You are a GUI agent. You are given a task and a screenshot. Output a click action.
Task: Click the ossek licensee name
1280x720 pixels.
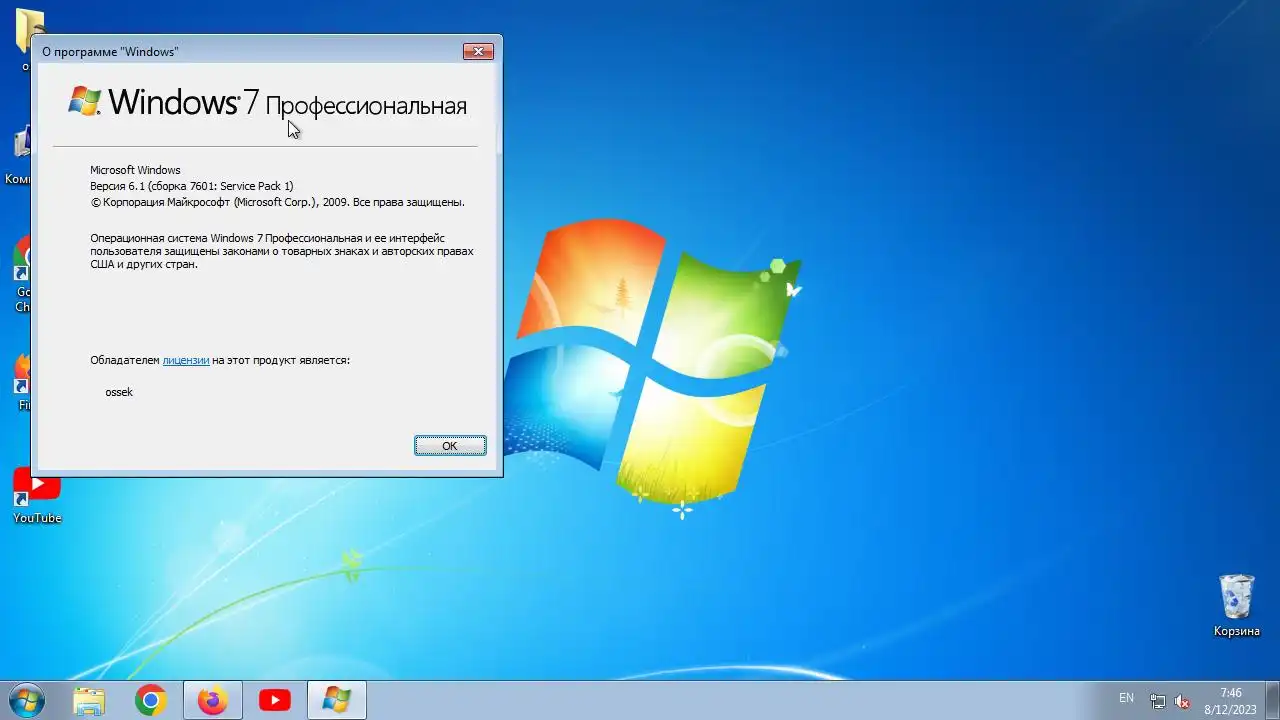point(119,392)
